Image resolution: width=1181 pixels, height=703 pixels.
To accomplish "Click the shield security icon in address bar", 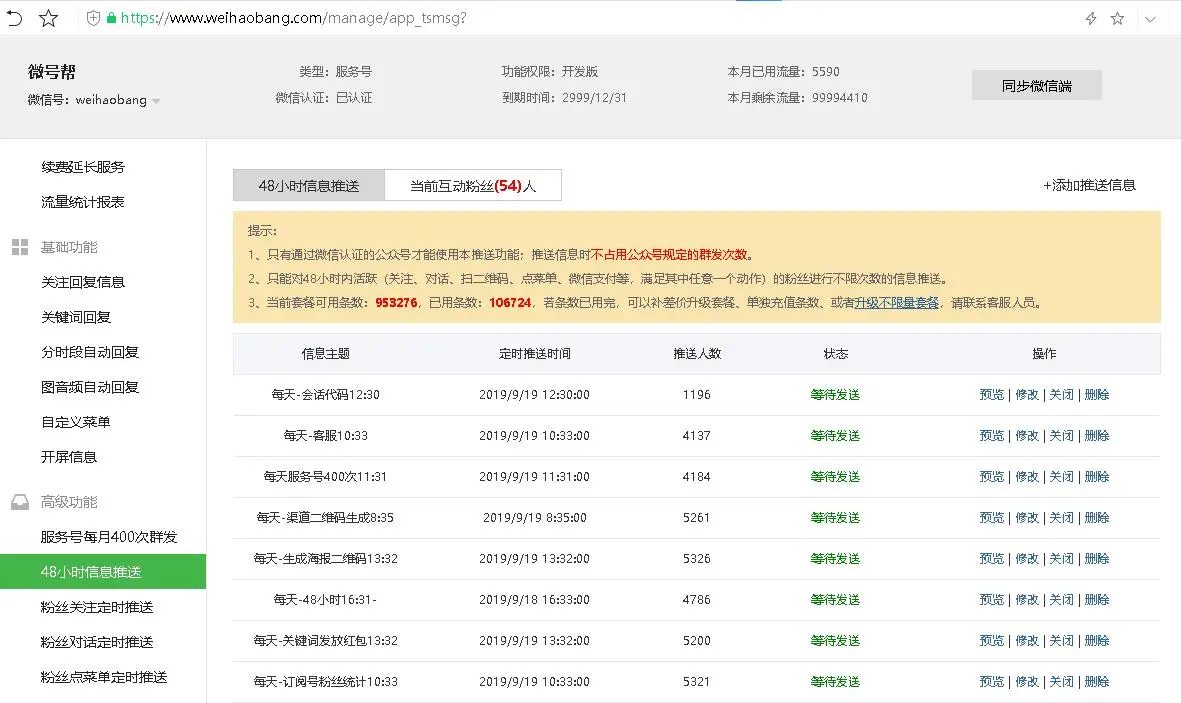I will point(93,18).
